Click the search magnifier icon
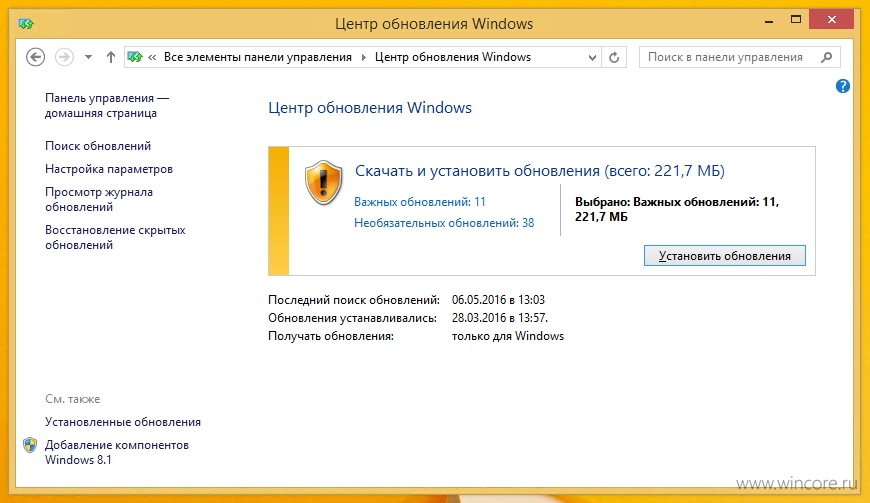Image resolution: width=870 pixels, height=503 pixels. [x=826, y=57]
